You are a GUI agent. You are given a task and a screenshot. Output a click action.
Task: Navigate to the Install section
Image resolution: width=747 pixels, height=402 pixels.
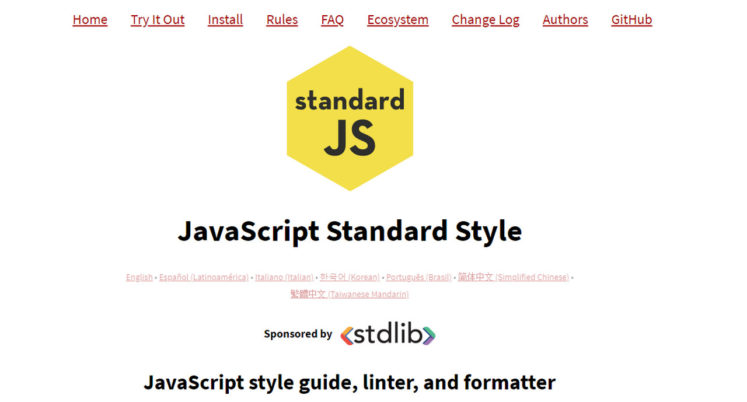[225, 20]
